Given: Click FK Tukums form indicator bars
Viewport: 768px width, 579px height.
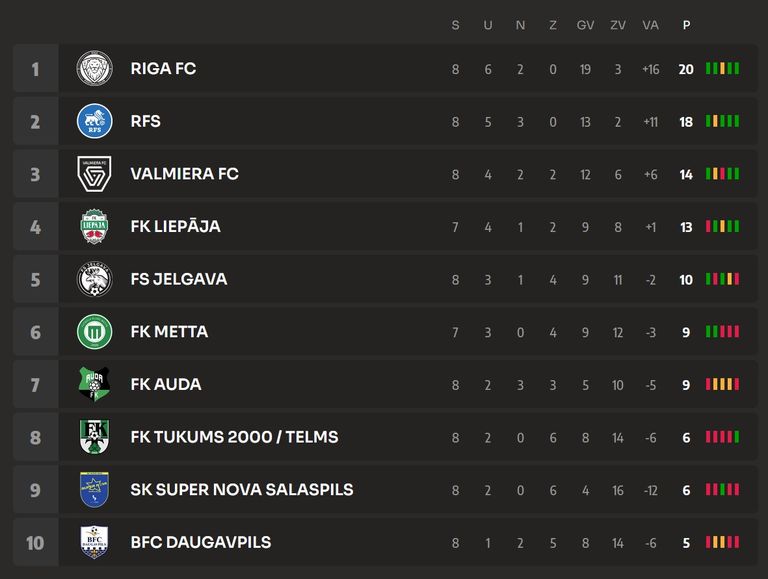Looking at the screenshot, I should point(722,437).
